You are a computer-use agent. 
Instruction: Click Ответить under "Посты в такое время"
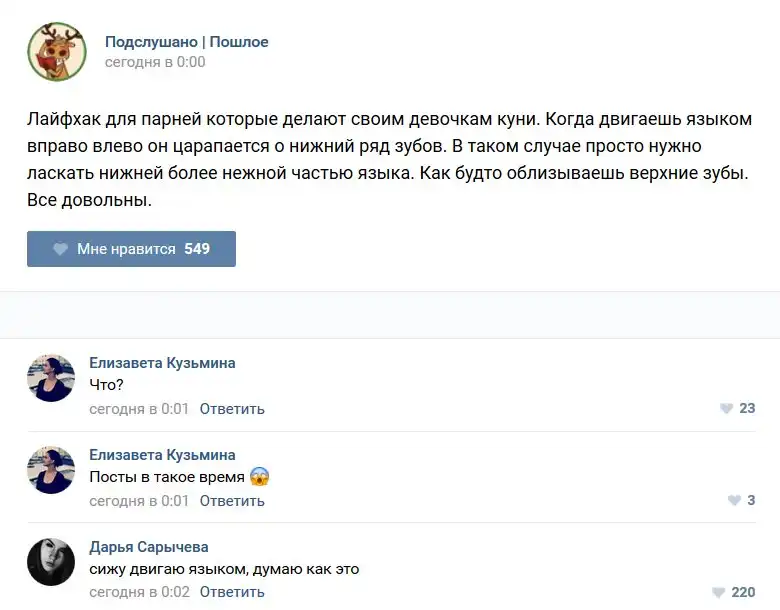(232, 500)
